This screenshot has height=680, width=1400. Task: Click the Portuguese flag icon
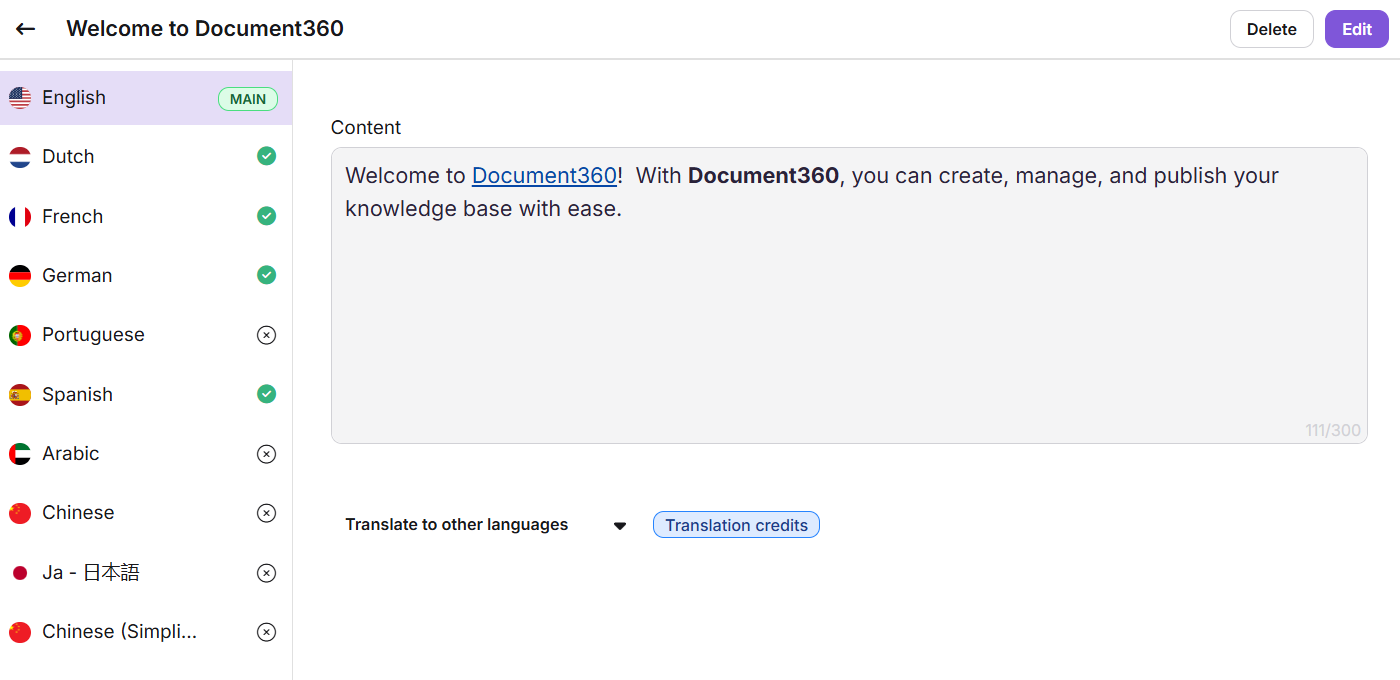[x=19, y=334]
